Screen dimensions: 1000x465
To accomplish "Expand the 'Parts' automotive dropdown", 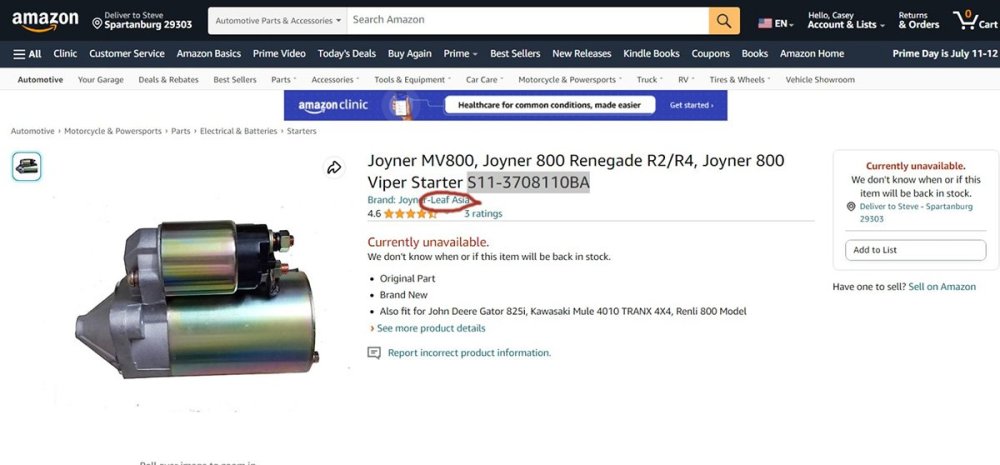I will coord(284,80).
